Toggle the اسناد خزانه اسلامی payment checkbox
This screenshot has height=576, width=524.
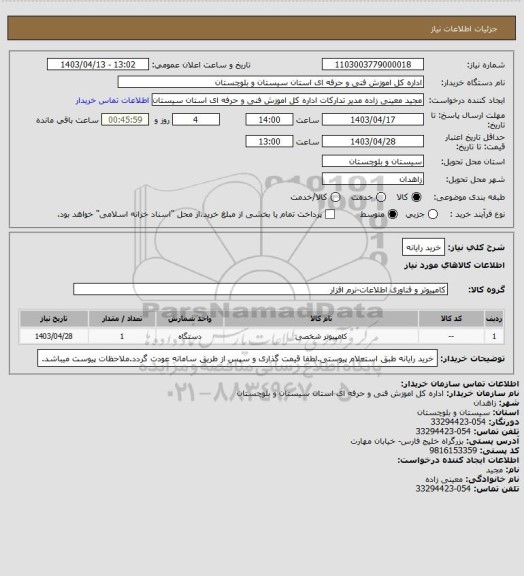click(x=330, y=214)
